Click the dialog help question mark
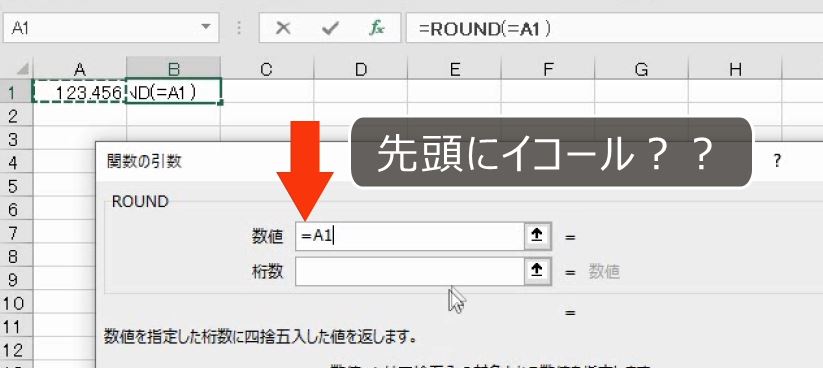Screen dimensions: 823x368 click(777, 161)
